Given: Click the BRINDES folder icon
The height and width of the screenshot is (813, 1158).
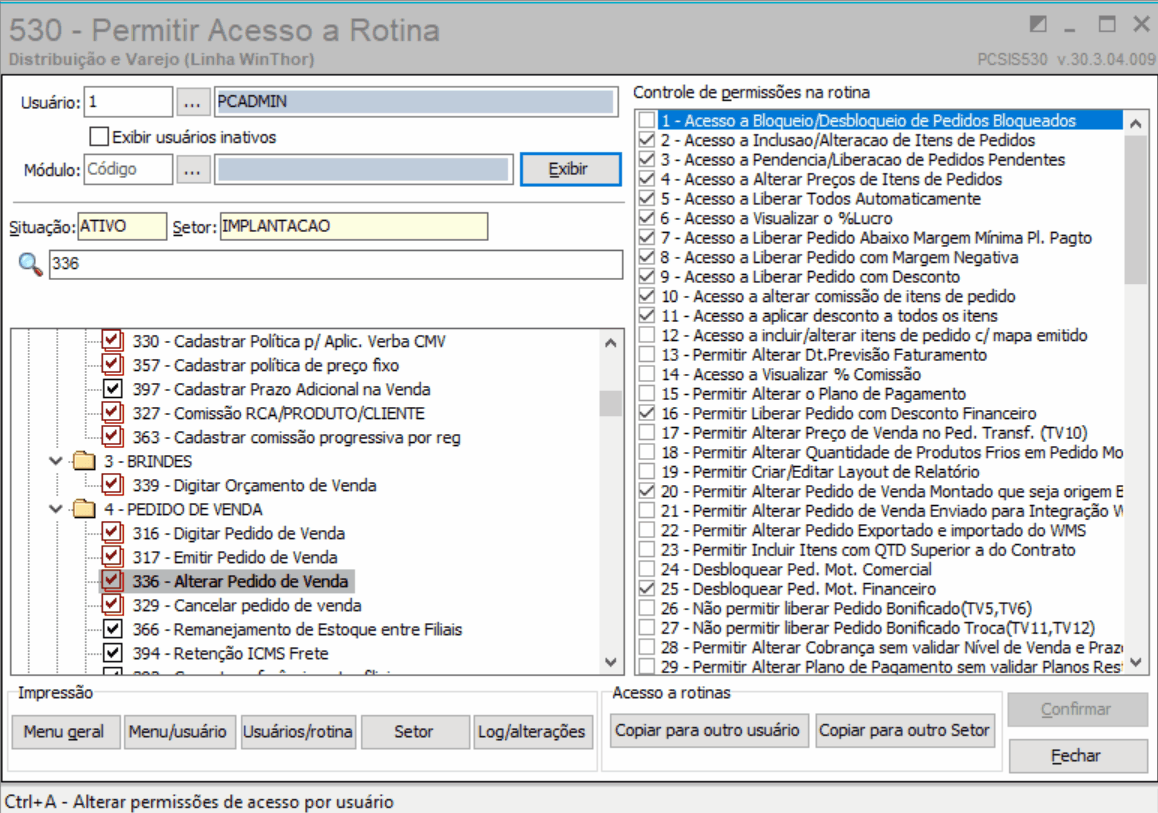Looking at the screenshot, I should (x=84, y=462).
